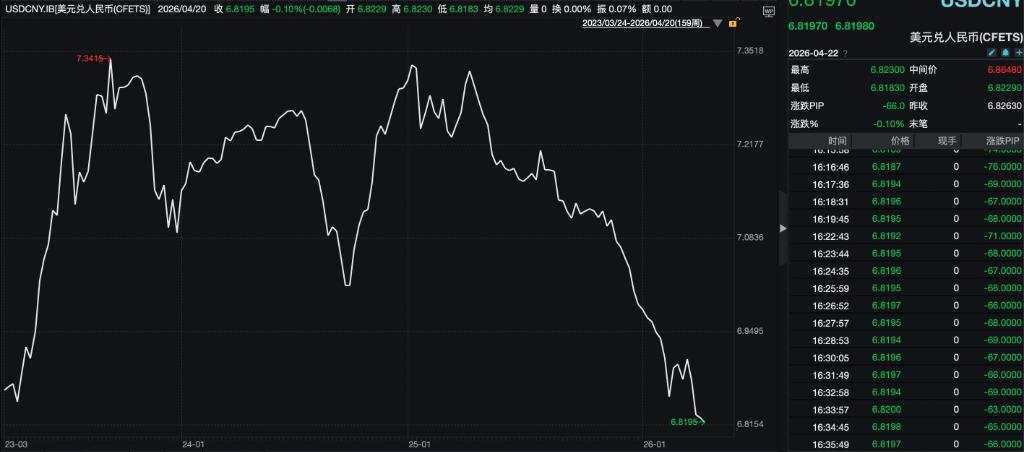Select the 时间 column header
This screenshot has height=452, width=1024.
coord(837,141)
